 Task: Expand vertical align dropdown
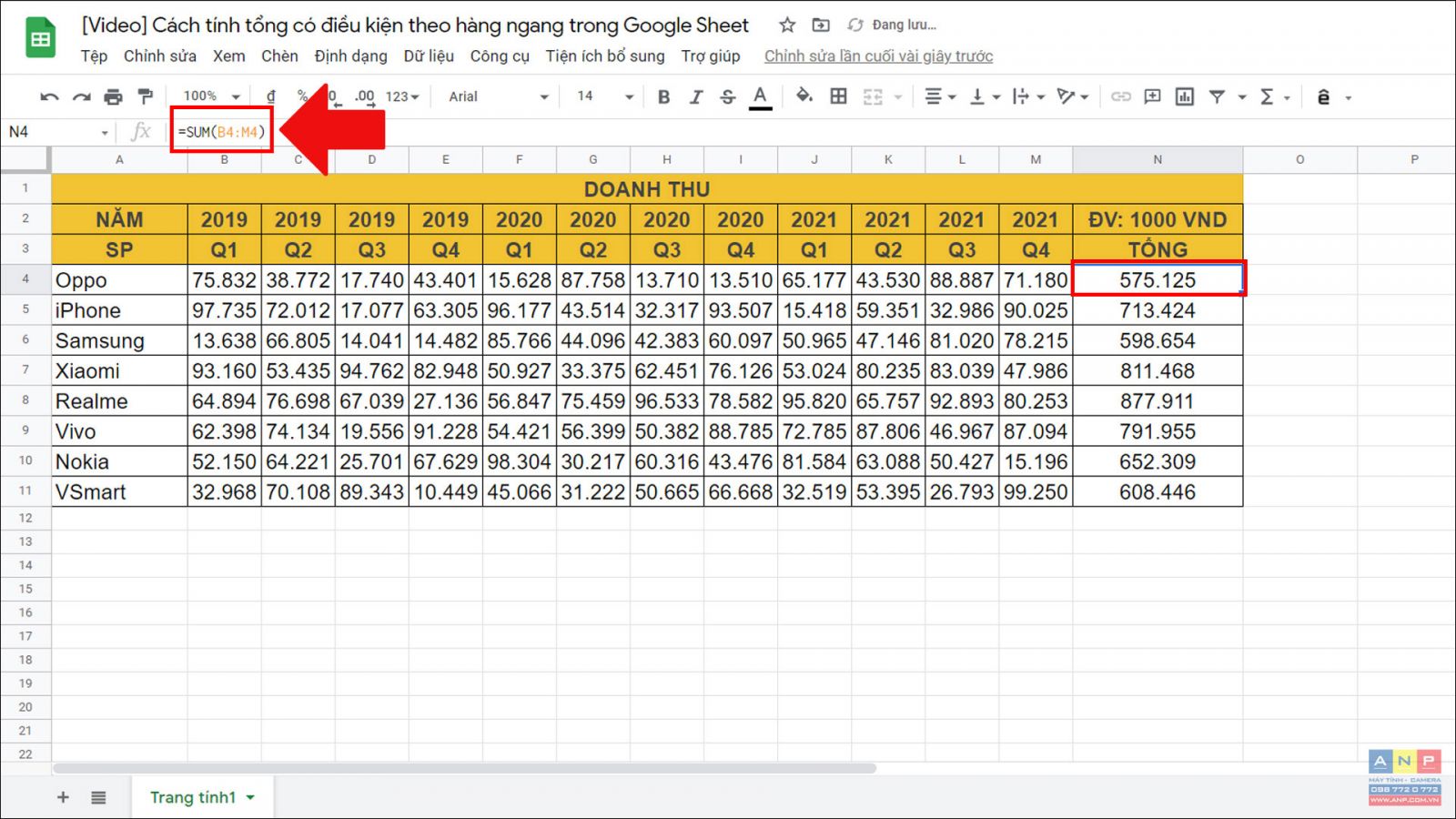coord(996,97)
